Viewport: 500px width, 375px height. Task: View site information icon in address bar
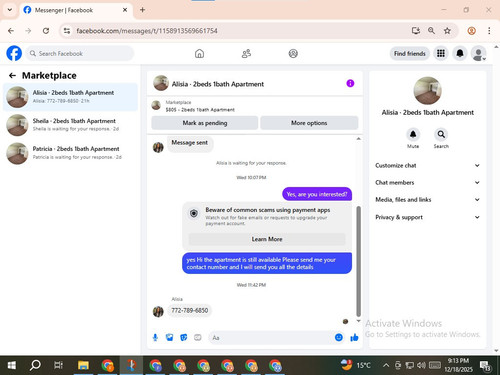point(67,31)
